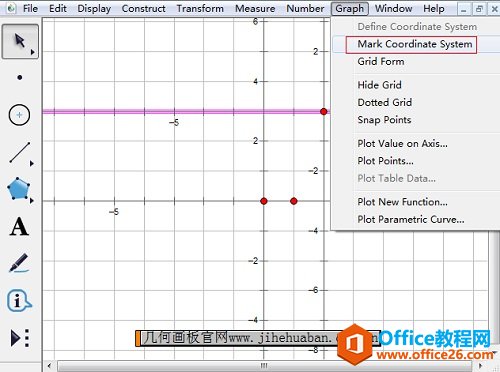Select the Straightedge line tool
Viewport: 500px width, 372px height.
tap(20, 153)
